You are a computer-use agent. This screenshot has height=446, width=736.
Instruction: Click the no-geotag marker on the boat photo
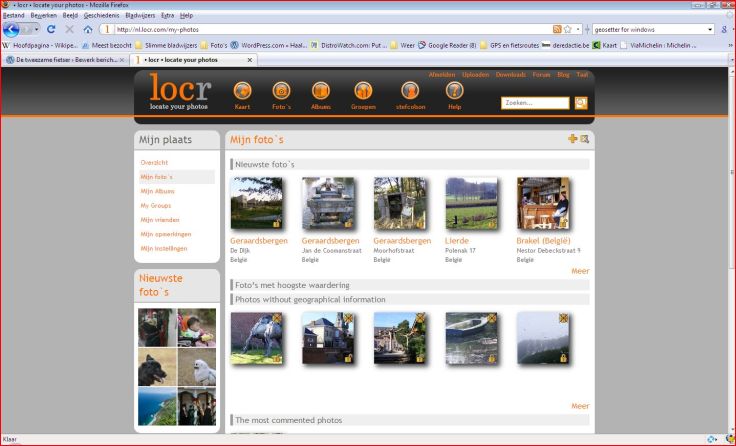coord(491,318)
